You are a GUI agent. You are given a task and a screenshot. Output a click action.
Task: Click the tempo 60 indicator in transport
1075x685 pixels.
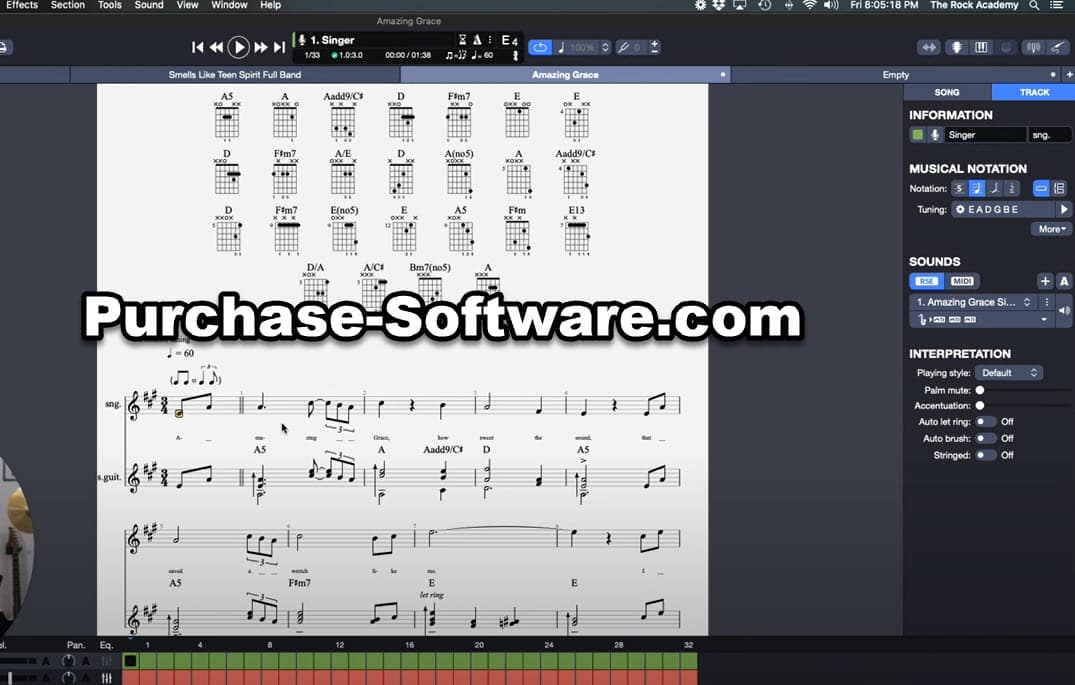point(483,56)
